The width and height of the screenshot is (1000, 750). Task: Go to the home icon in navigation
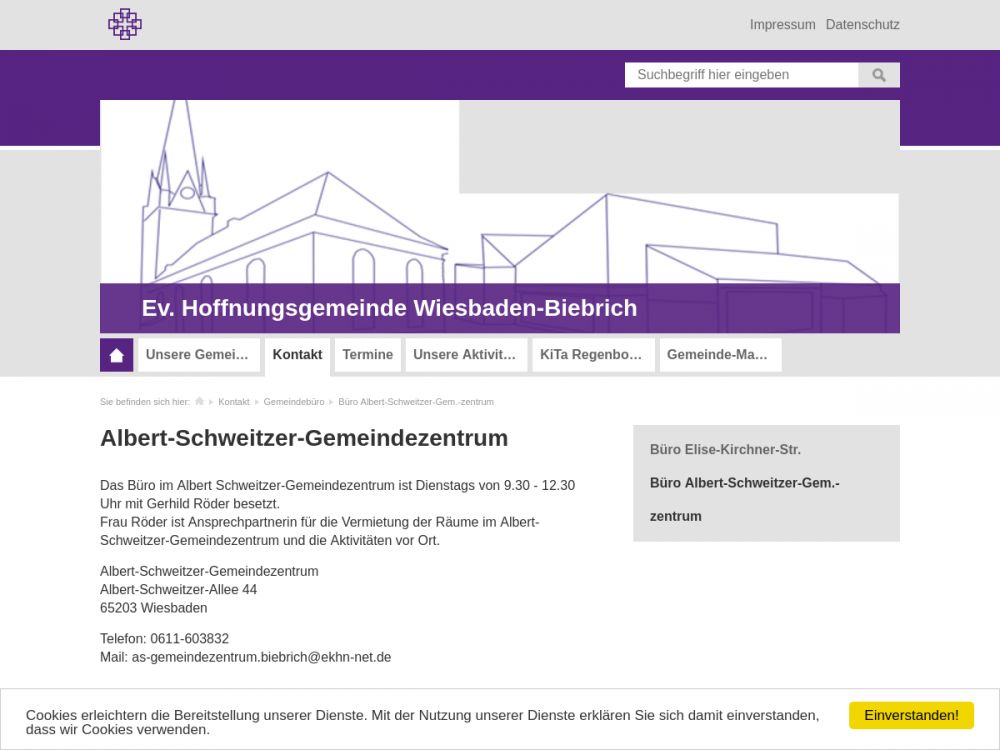(117, 355)
